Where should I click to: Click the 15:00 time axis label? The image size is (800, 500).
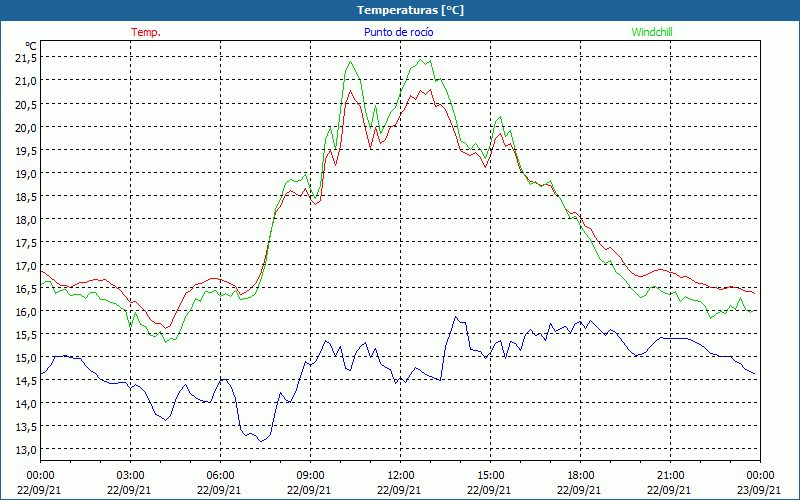point(490,475)
